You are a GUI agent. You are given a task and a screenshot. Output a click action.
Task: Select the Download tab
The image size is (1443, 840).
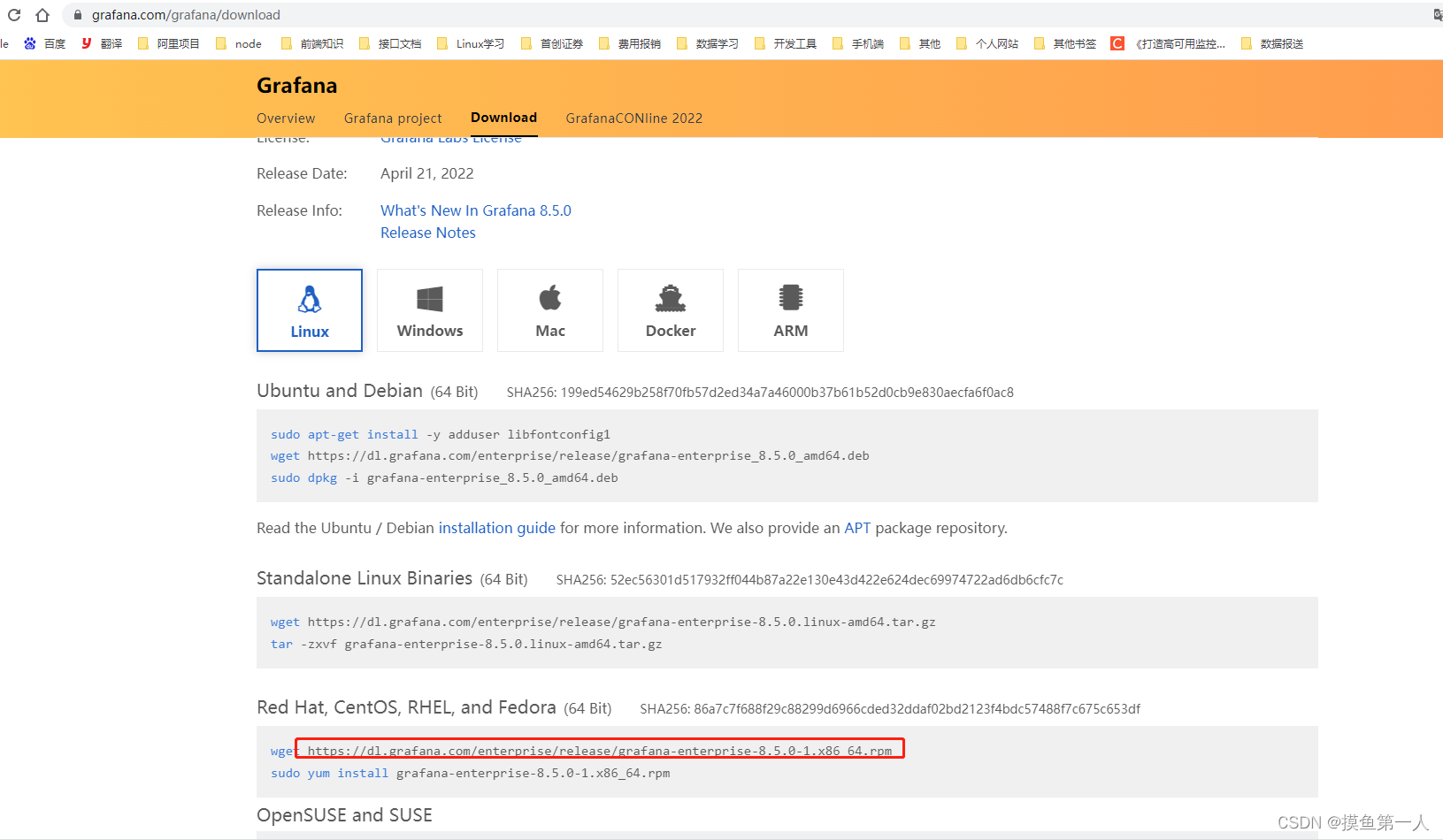pyautogui.click(x=503, y=118)
